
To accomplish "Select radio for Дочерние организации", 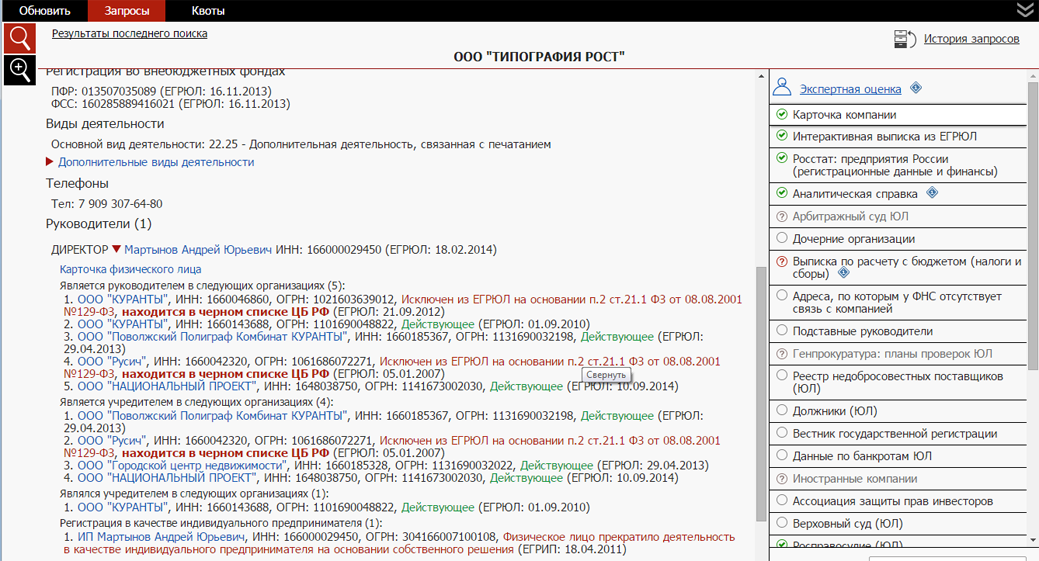I will click(x=782, y=238).
